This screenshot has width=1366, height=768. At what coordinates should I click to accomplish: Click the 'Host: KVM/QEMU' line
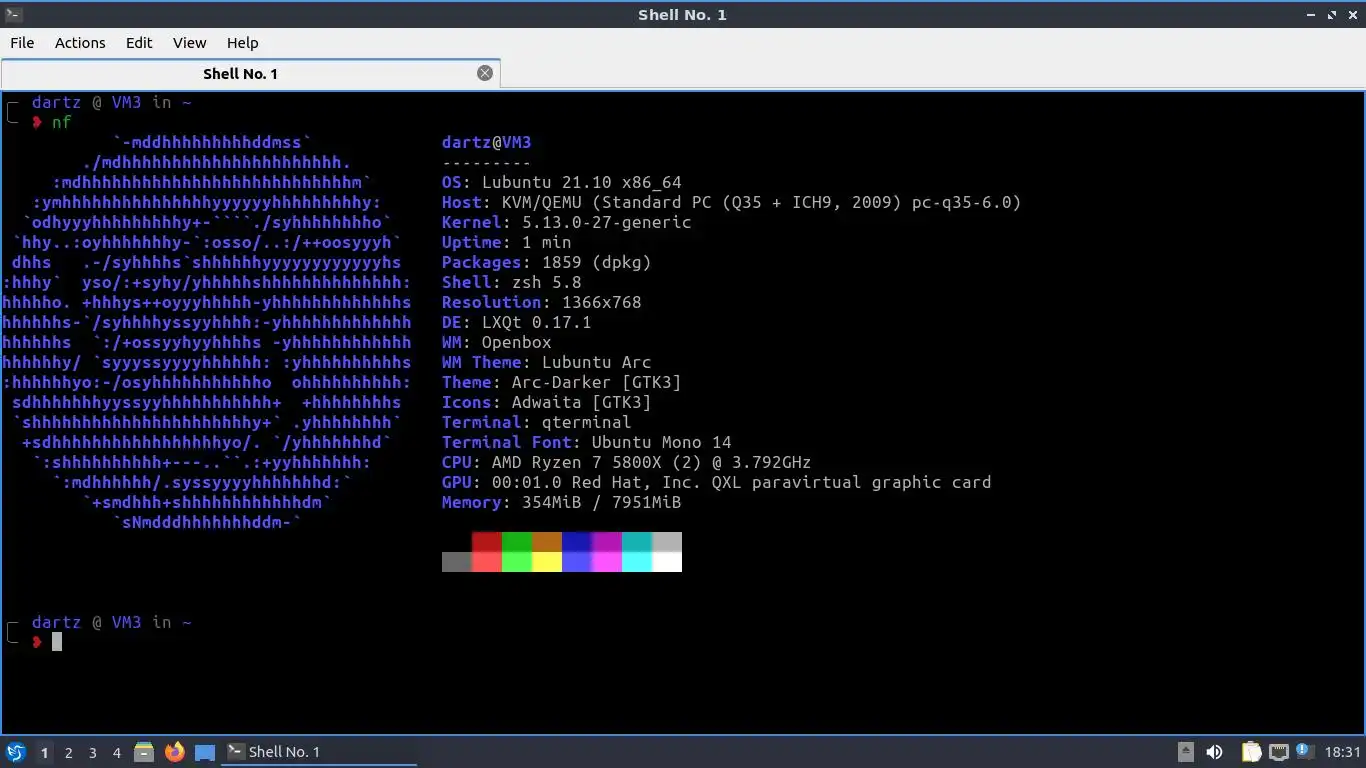pos(732,202)
